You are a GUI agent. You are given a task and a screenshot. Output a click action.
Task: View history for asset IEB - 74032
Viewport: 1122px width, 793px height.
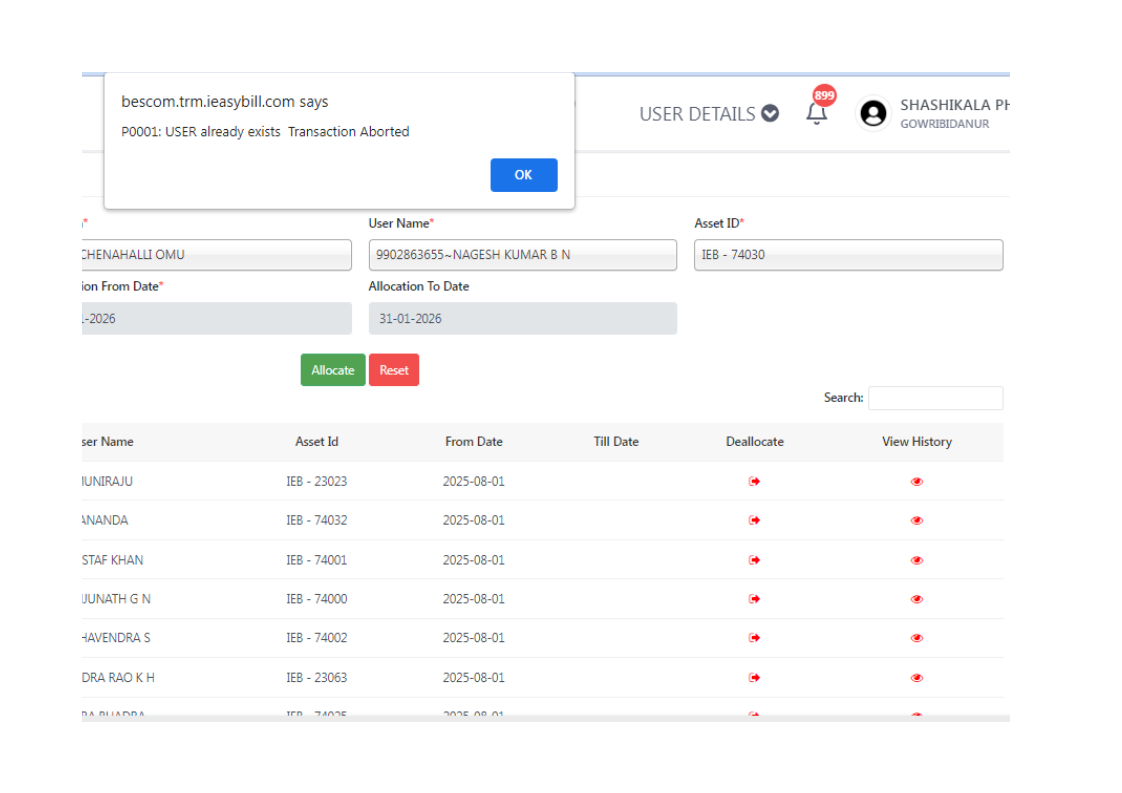916,520
